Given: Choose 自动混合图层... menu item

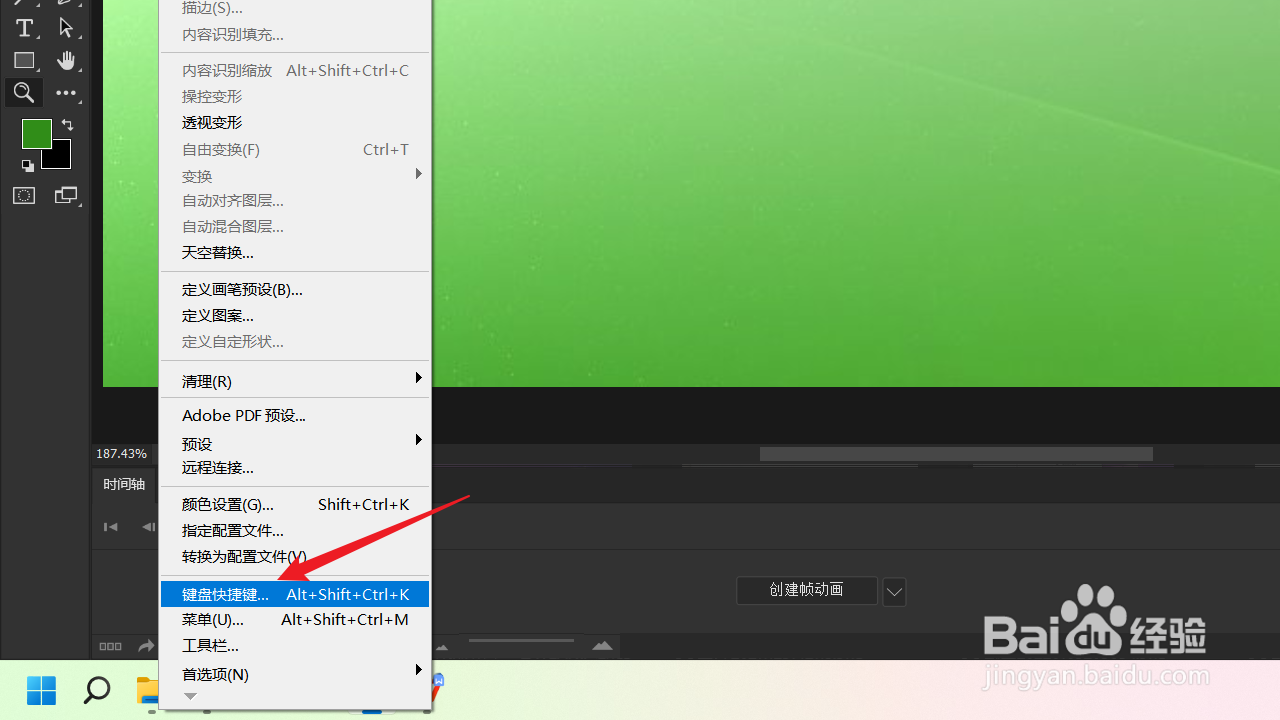Looking at the screenshot, I should [x=295, y=226].
